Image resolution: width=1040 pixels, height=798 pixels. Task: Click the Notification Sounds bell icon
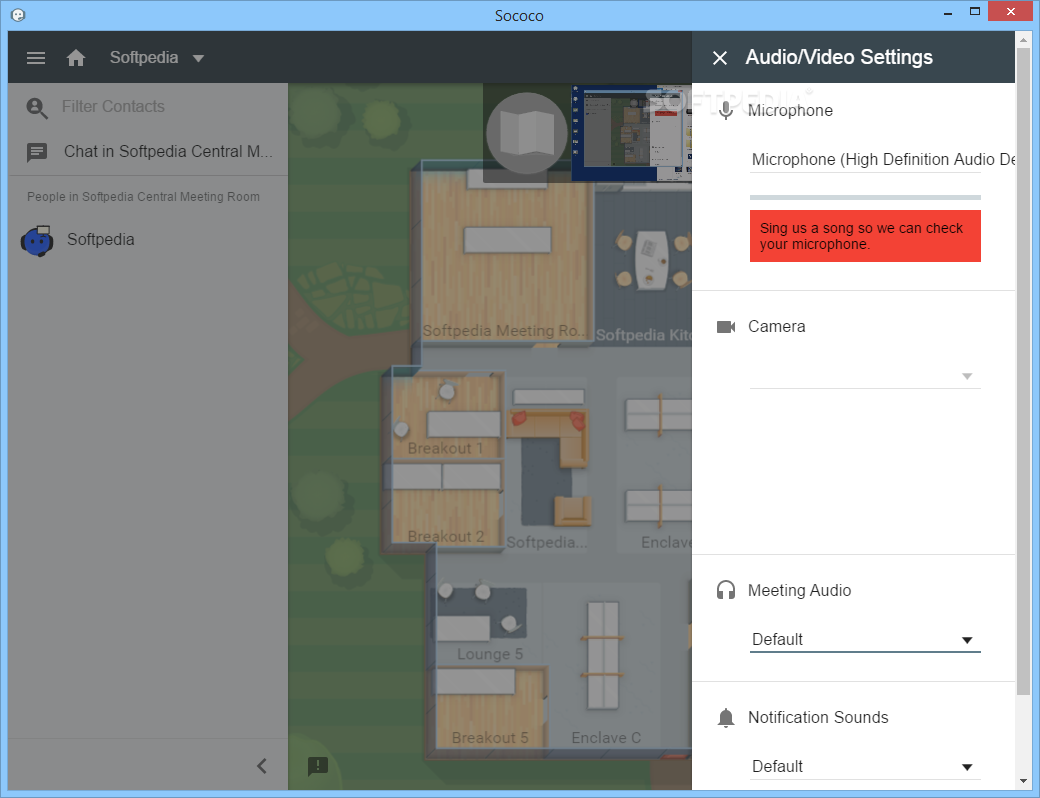pyautogui.click(x=726, y=718)
